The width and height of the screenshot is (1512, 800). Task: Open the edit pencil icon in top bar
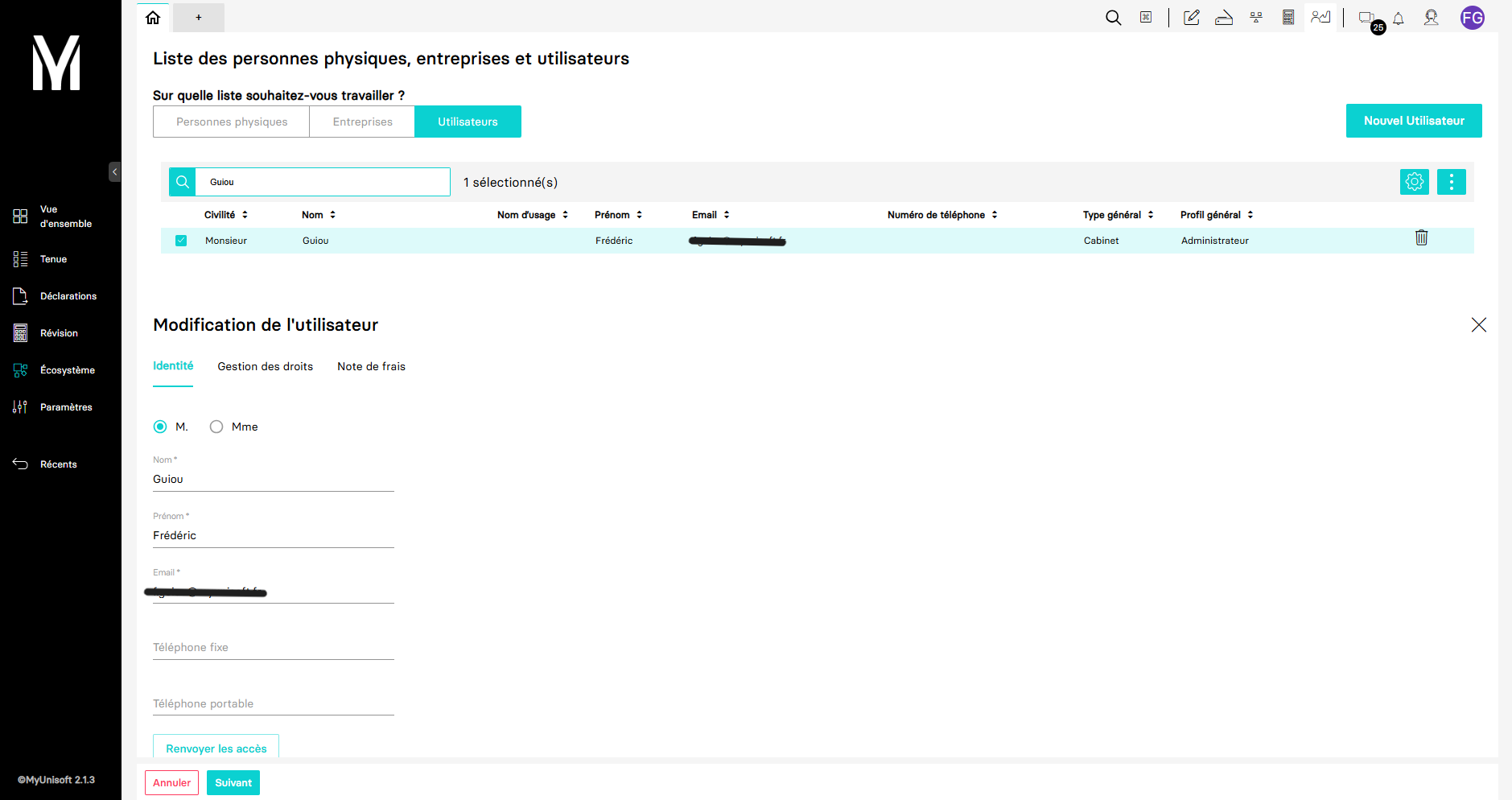click(x=1192, y=18)
